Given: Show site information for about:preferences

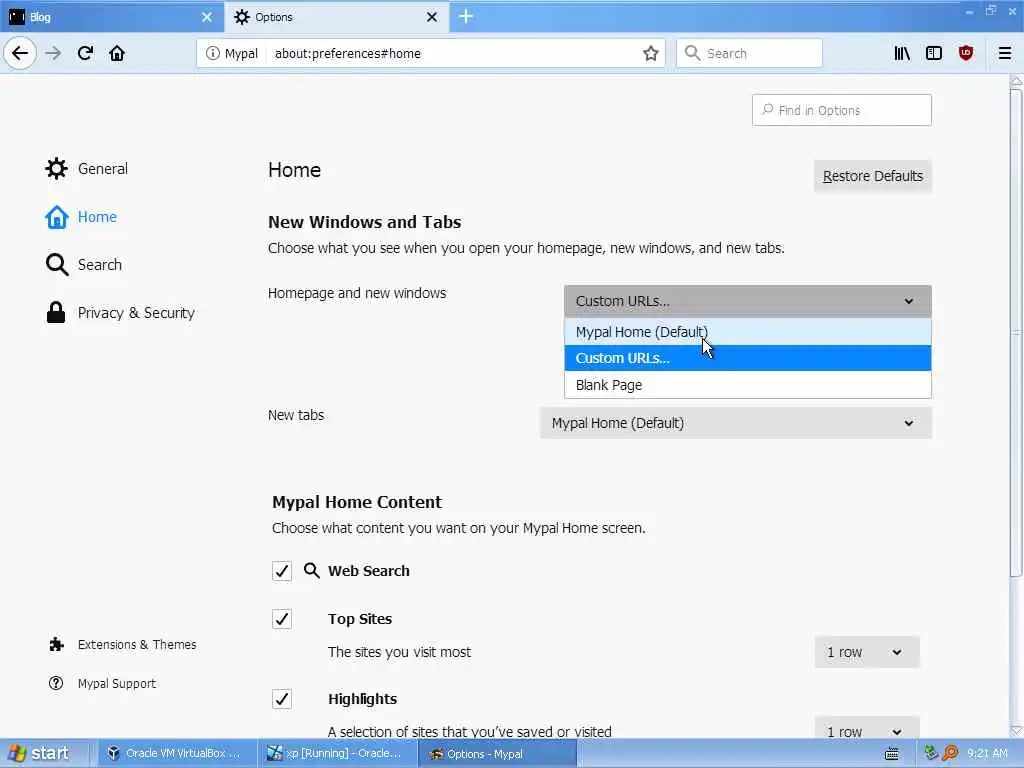Looking at the screenshot, I should (213, 54).
